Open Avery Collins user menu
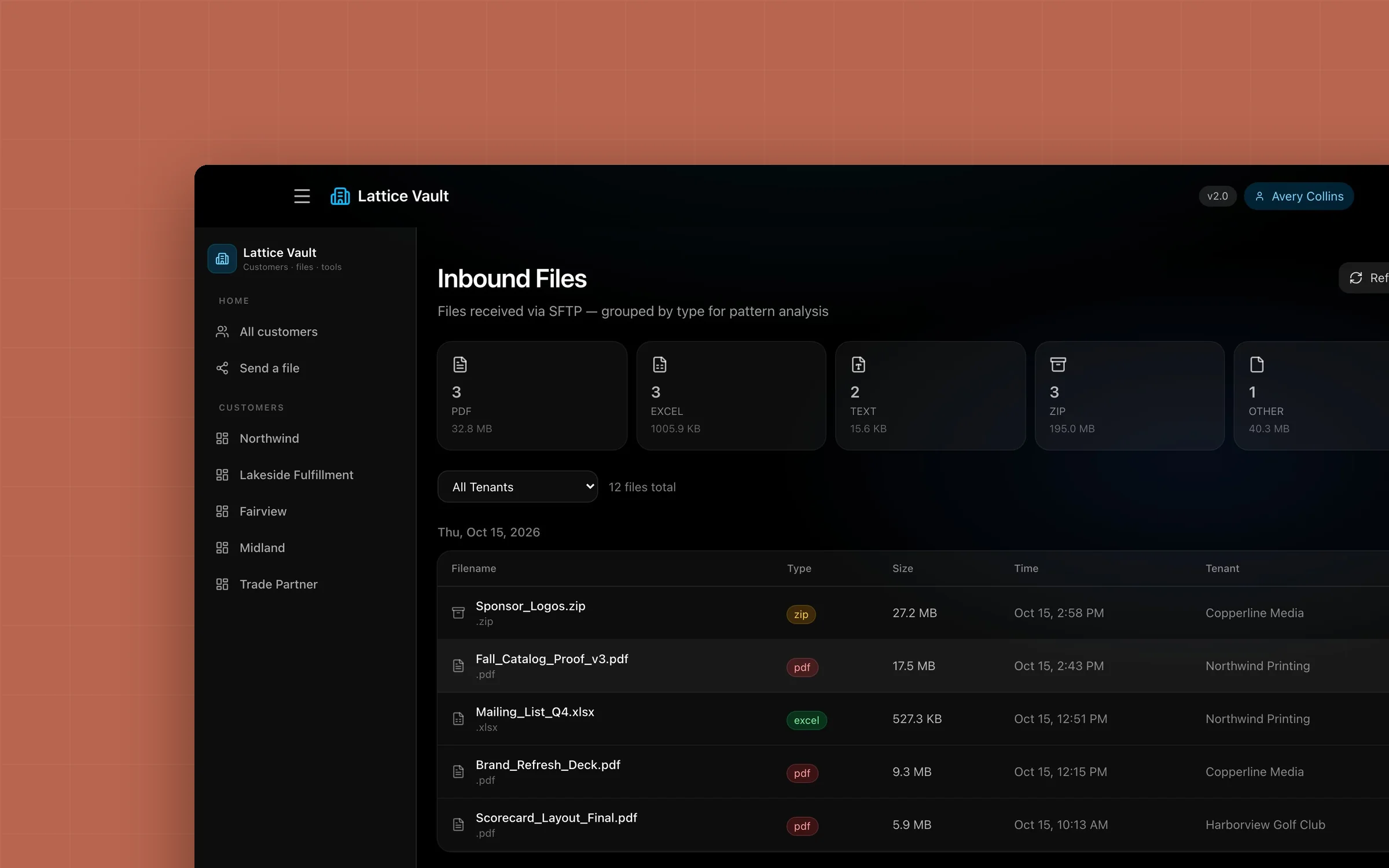 pos(1299,196)
